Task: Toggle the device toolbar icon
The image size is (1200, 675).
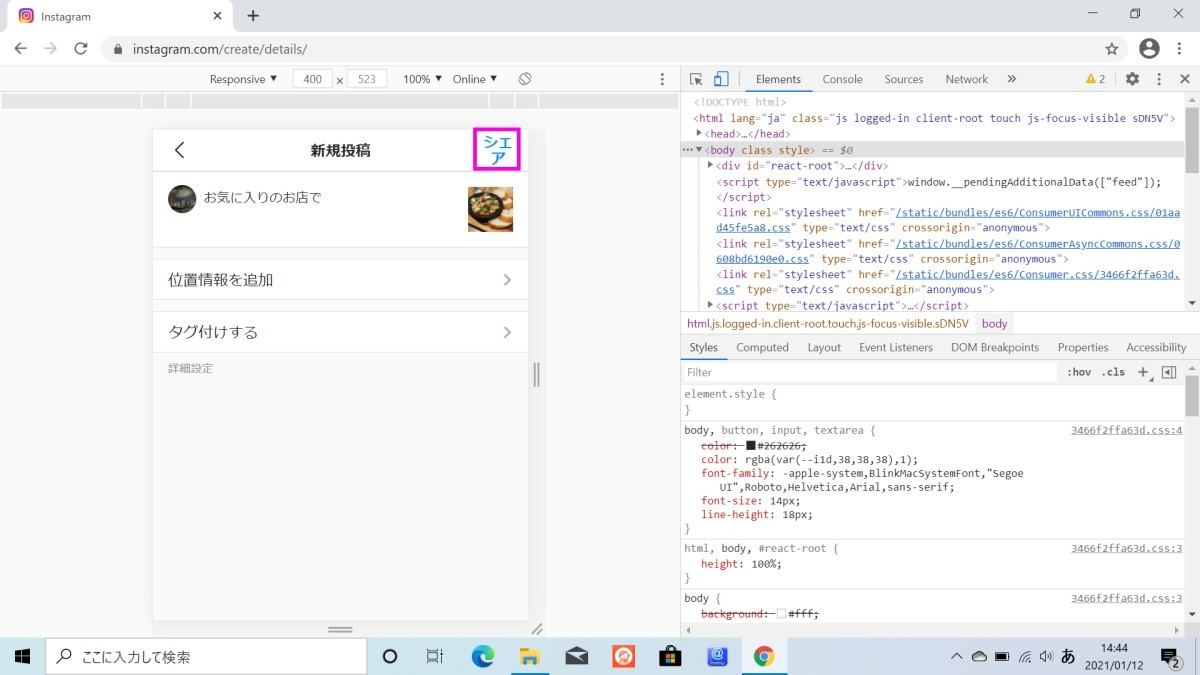Action: point(721,79)
